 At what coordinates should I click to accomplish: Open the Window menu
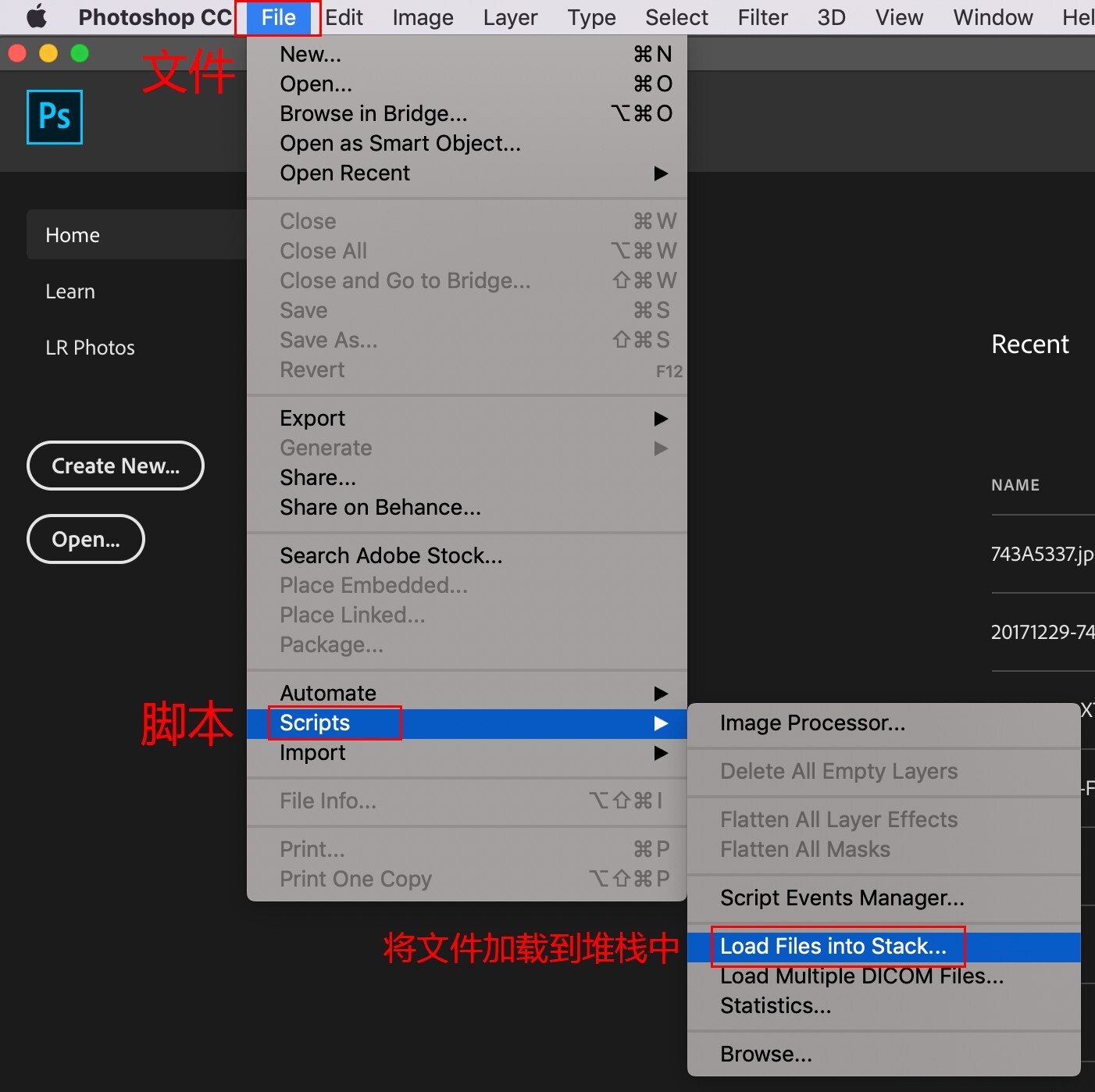tap(993, 17)
